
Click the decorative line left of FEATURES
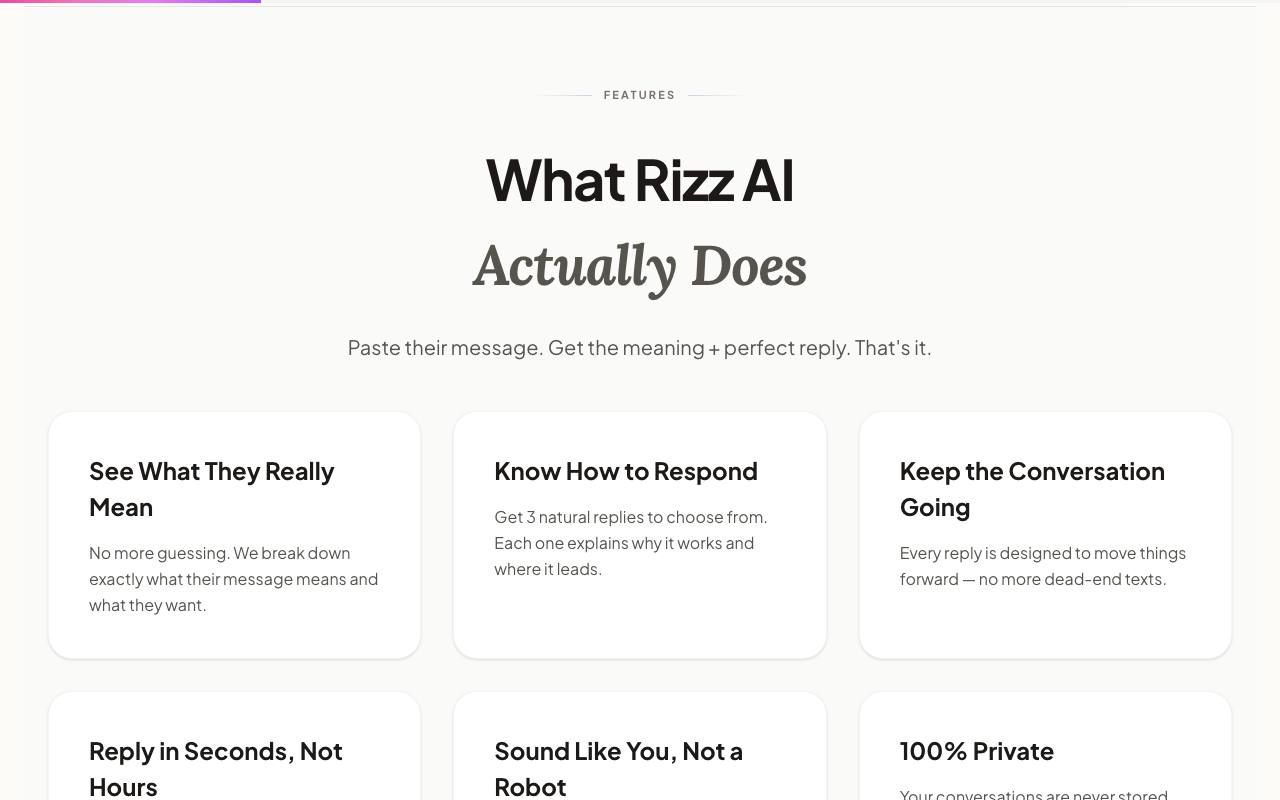tap(565, 95)
